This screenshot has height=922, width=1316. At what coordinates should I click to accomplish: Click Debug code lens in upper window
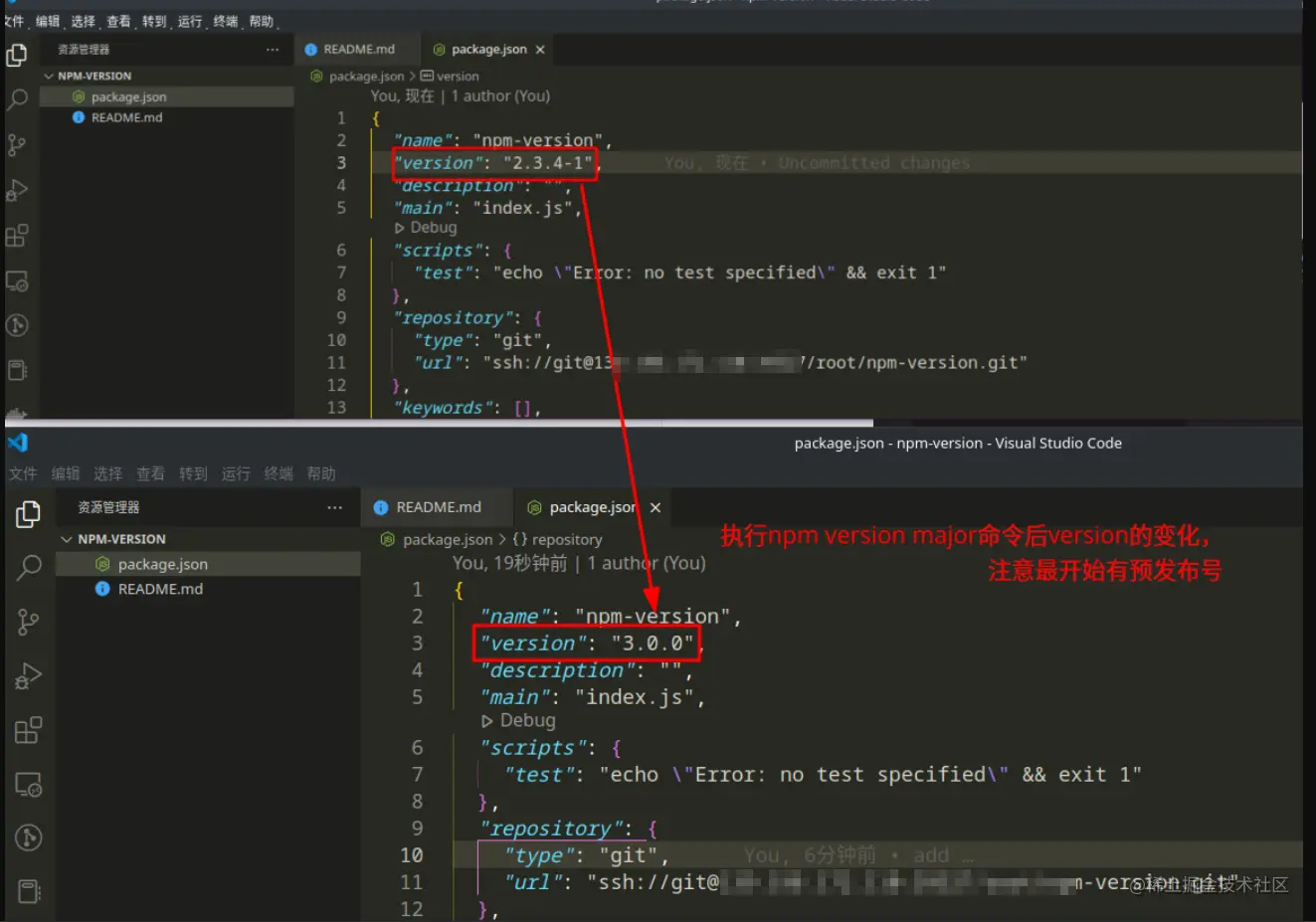[x=426, y=228]
